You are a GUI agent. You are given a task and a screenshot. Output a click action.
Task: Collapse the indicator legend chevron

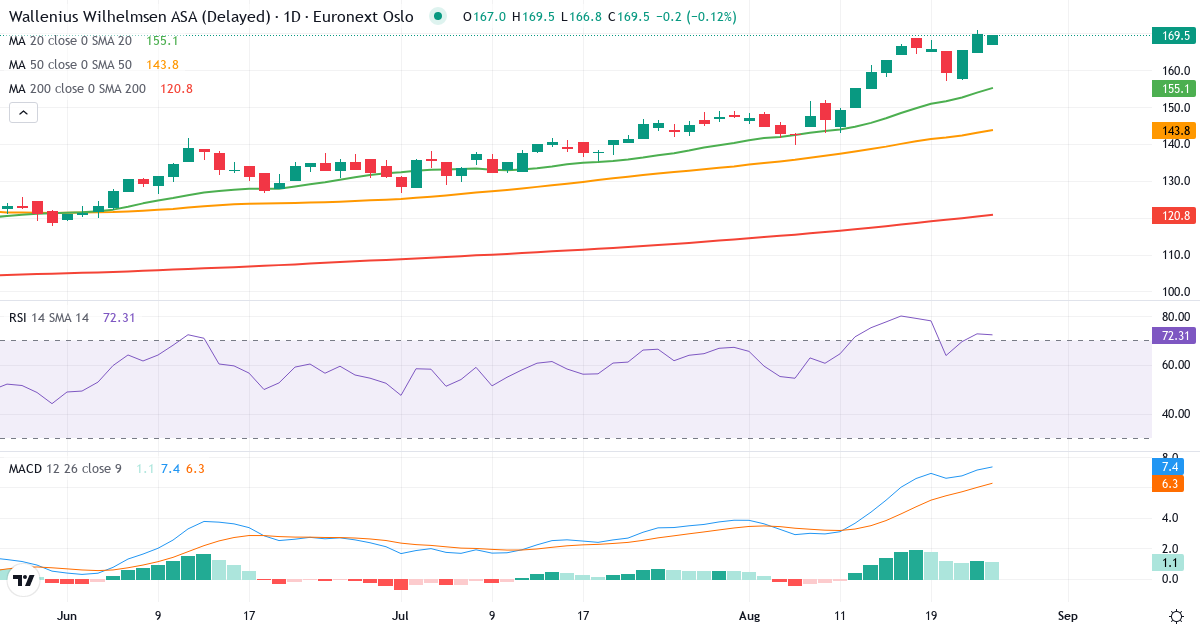[x=23, y=113]
